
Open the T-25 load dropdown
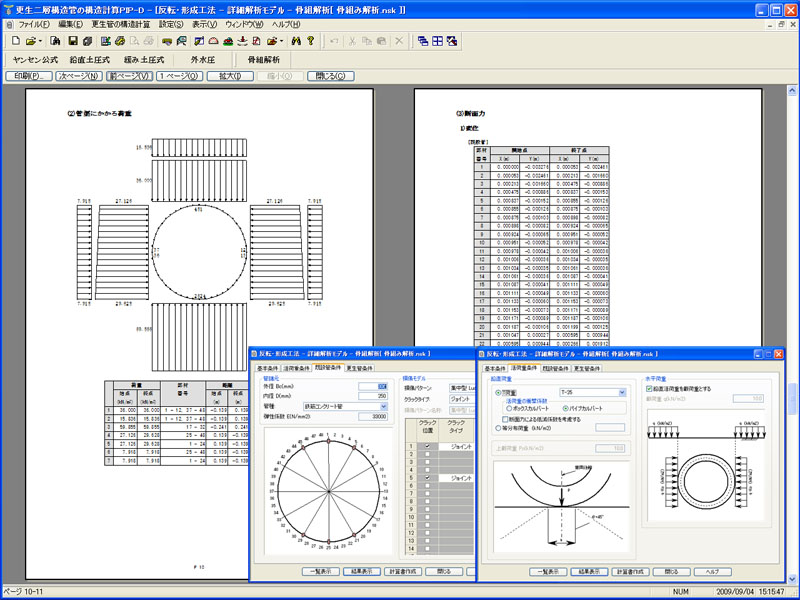click(x=621, y=393)
